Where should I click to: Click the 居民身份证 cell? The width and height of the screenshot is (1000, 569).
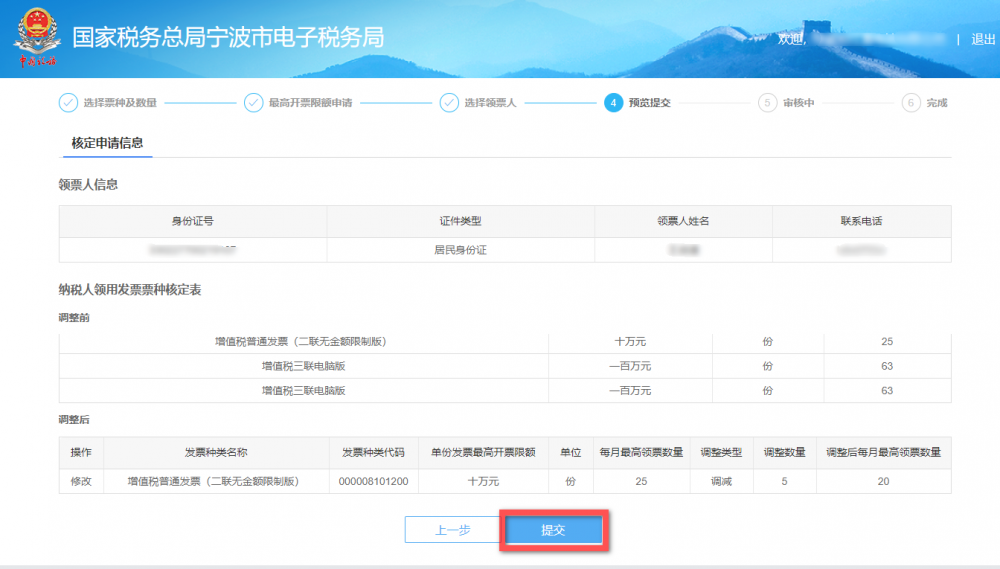pyautogui.click(x=461, y=250)
